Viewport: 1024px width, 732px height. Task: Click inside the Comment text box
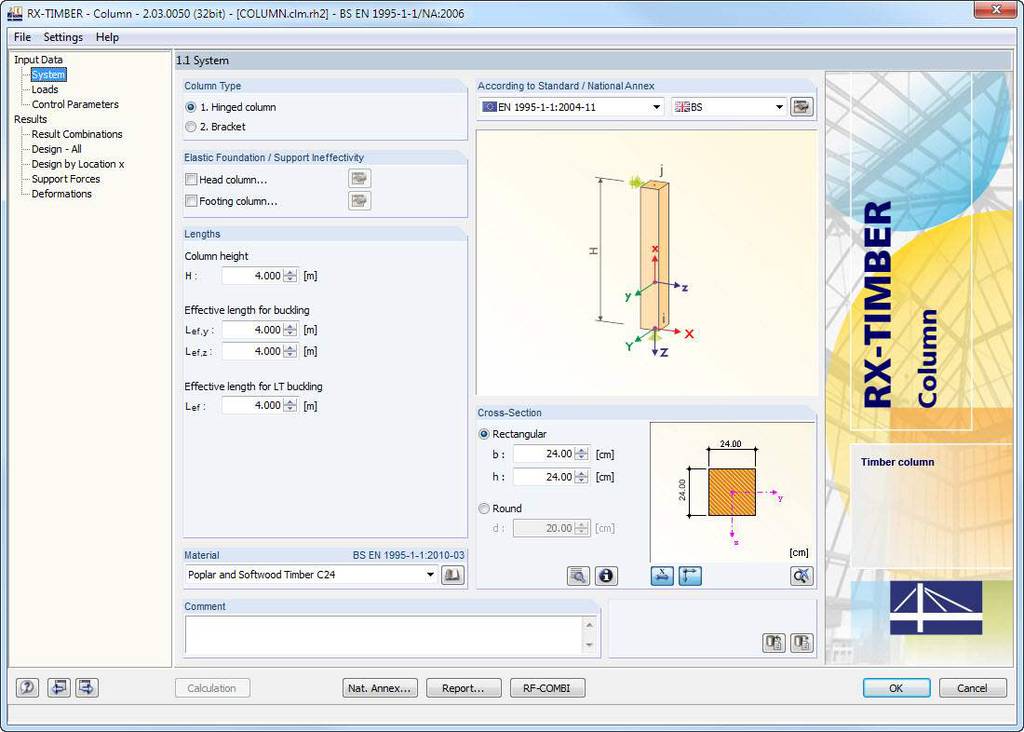385,635
